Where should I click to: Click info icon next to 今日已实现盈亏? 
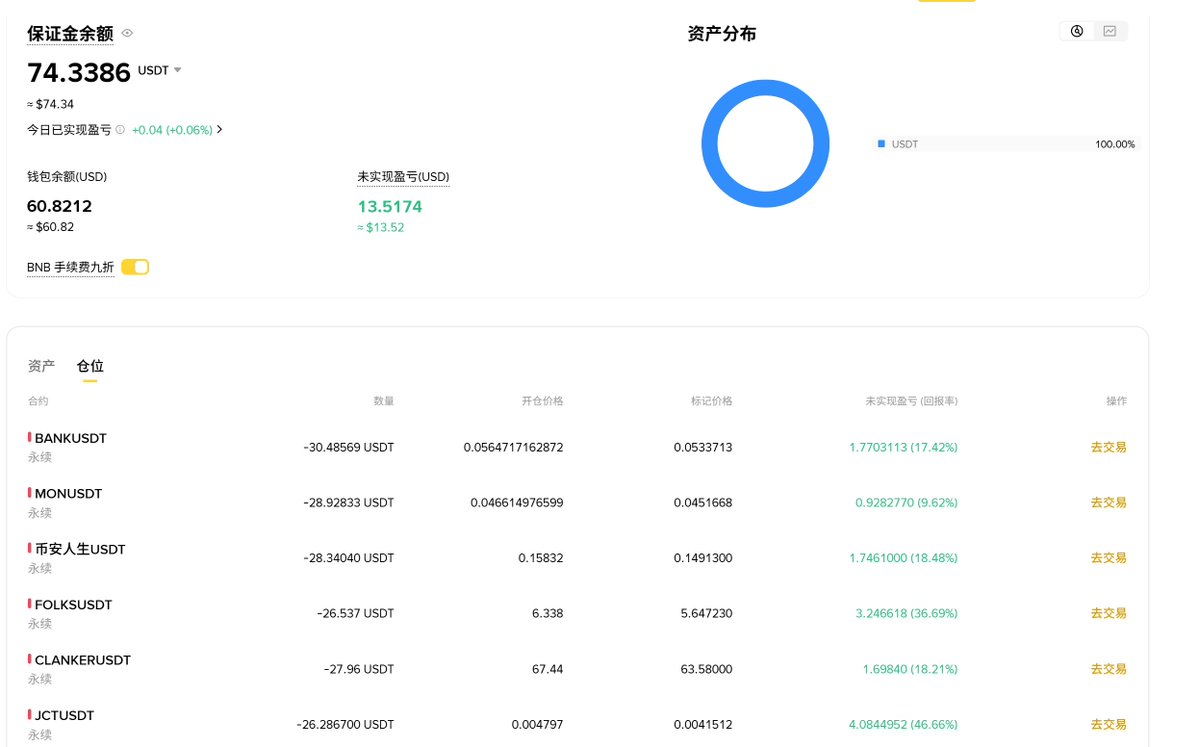point(120,130)
